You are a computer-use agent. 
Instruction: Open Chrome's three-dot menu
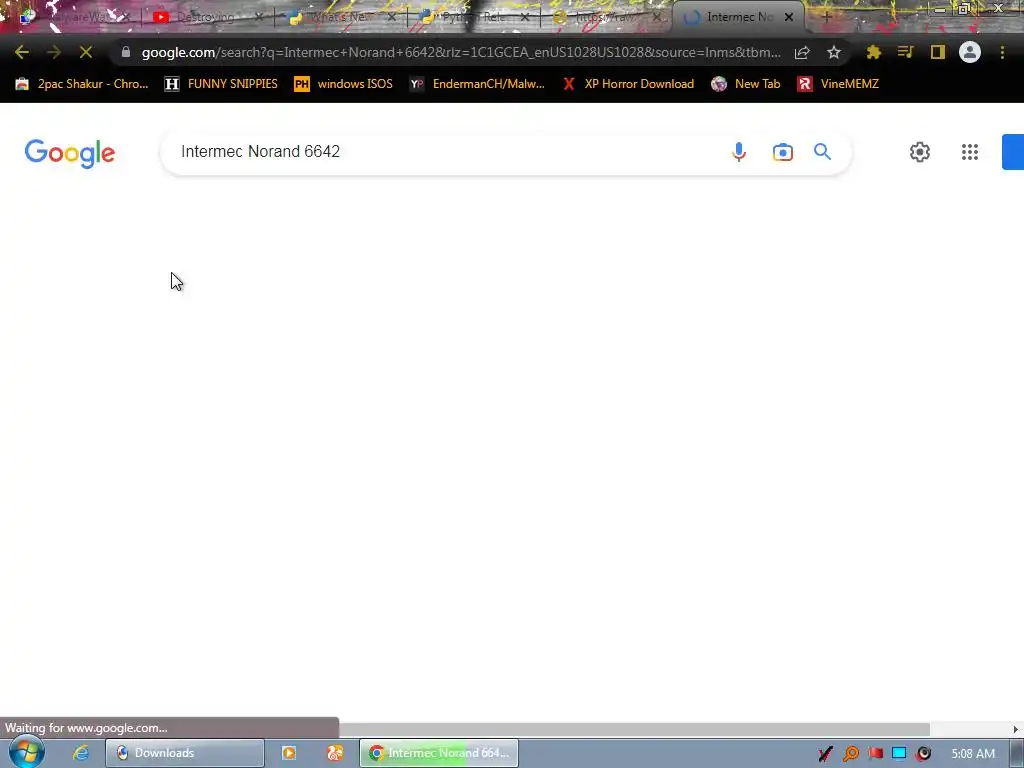click(x=1002, y=52)
